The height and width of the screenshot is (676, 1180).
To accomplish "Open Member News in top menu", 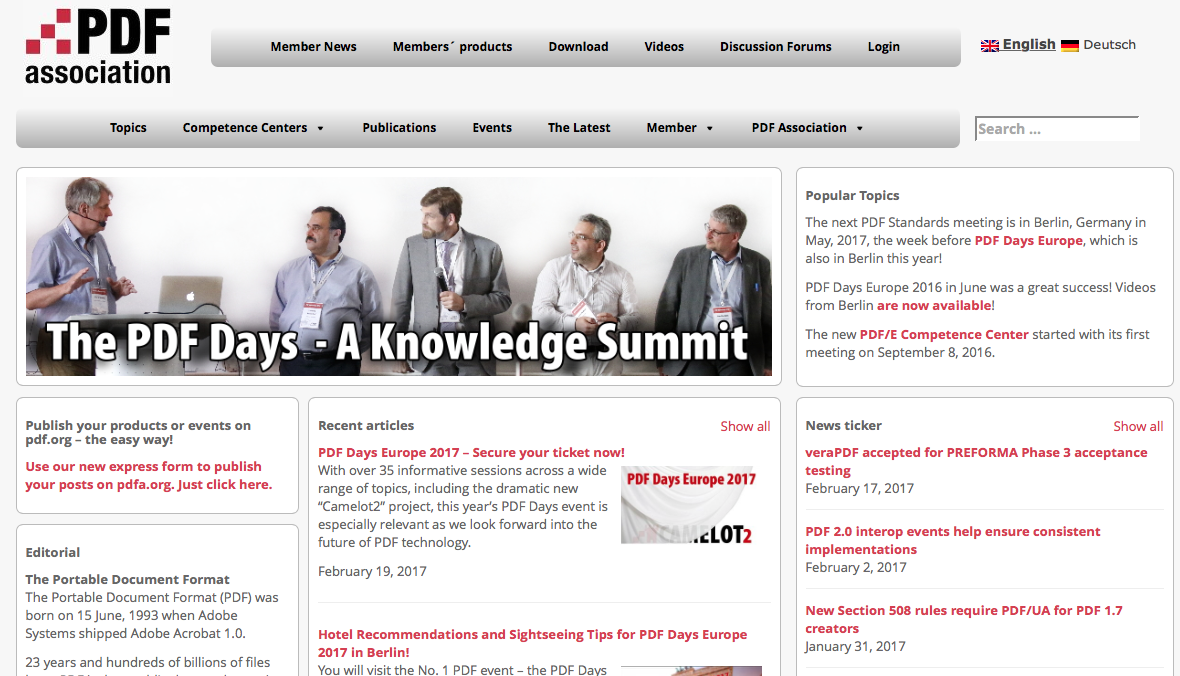I will (313, 47).
